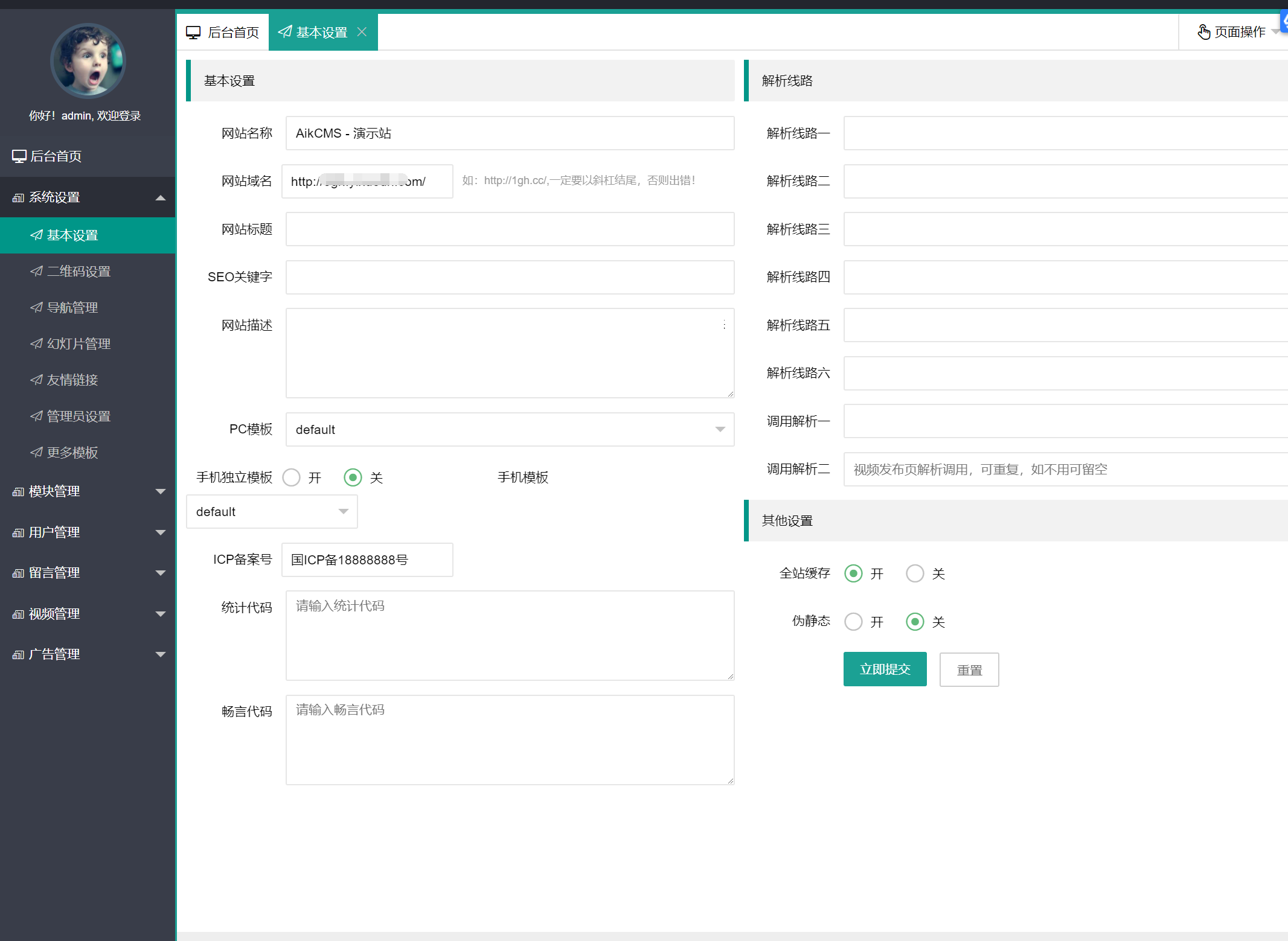1288x941 pixels.
Task: Click the monitor icon beside sidebar 后台首页
Action: (19, 156)
